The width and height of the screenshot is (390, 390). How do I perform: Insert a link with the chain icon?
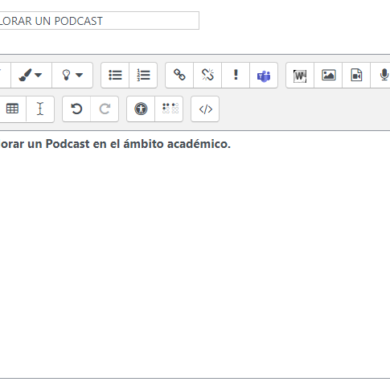[x=179, y=75]
